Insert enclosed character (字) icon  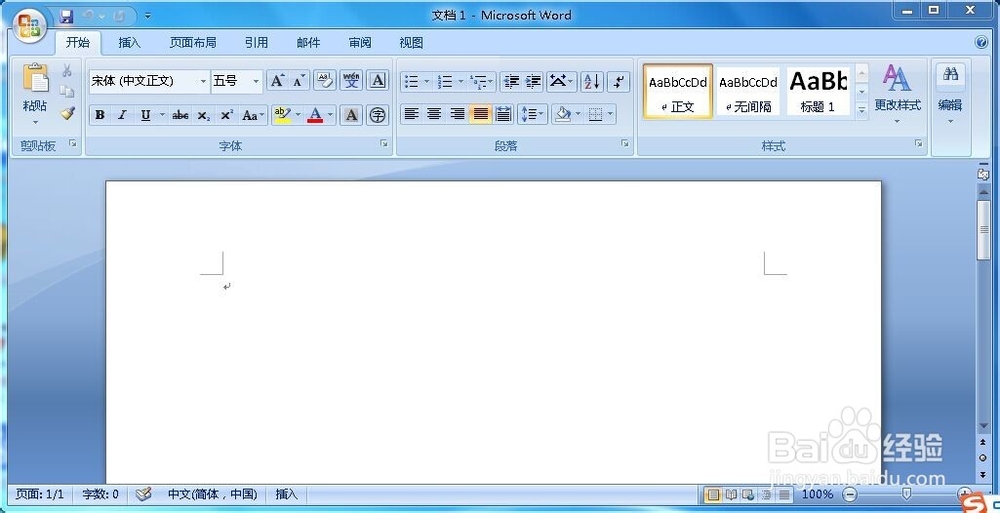378,115
